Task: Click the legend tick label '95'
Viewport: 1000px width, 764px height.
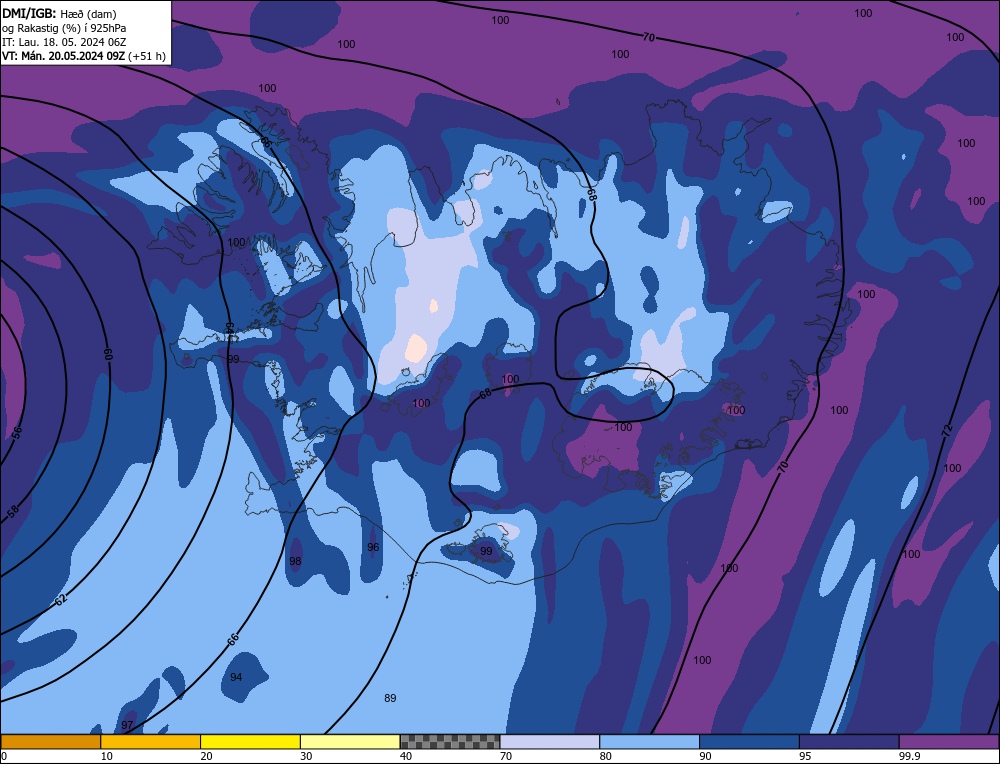Action: (x=805, y=756)
